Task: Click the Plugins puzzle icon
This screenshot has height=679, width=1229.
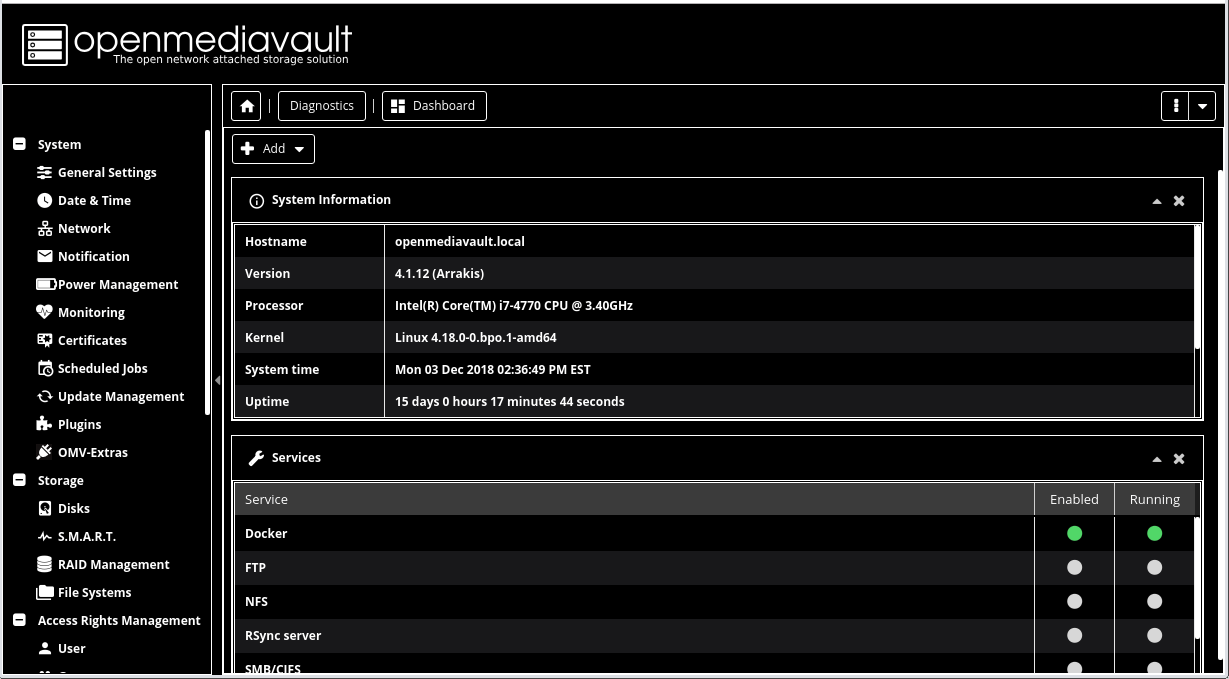Action: click(44, 424)
